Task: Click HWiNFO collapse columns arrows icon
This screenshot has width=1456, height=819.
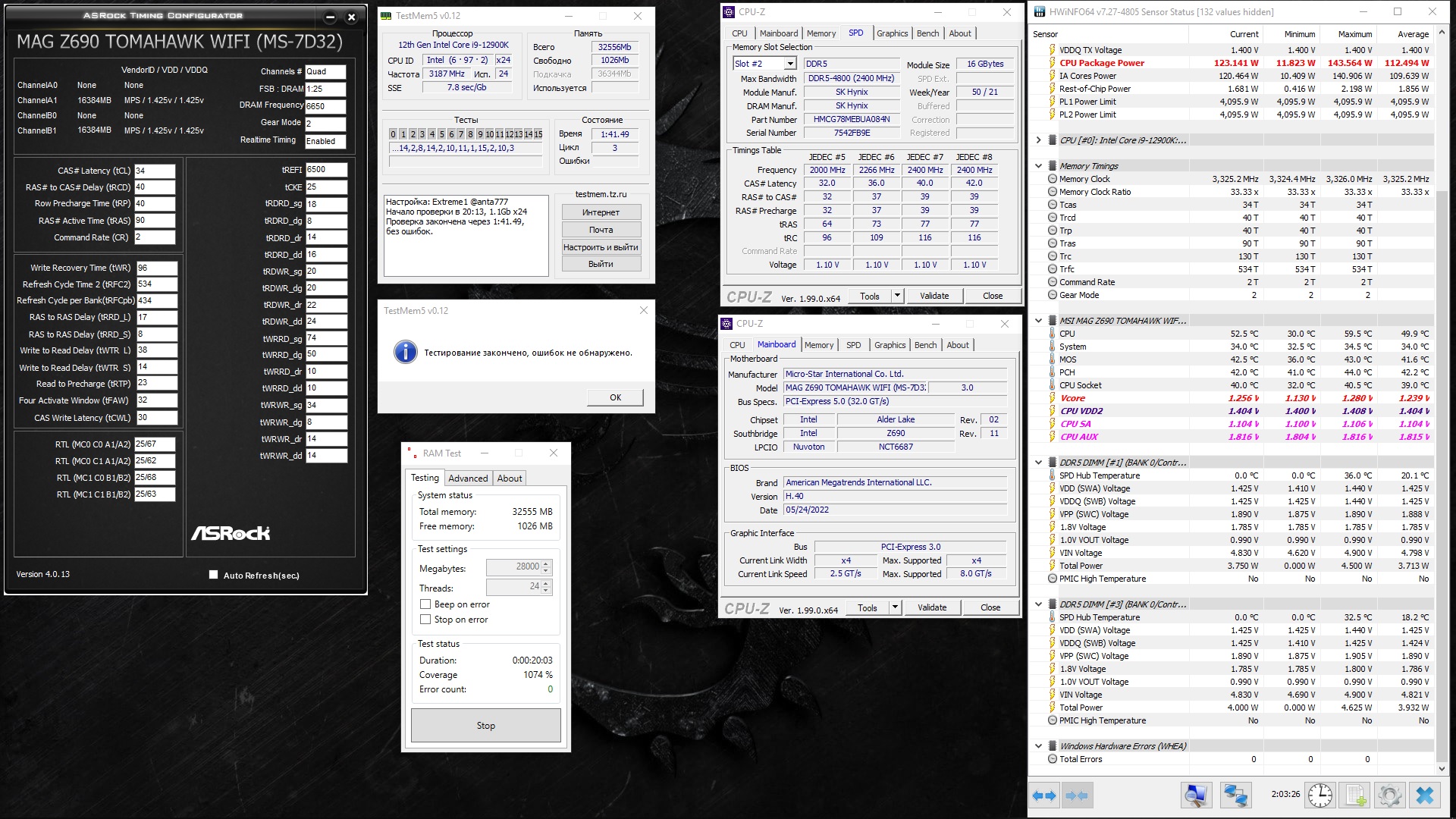Action: (1077, 795)
